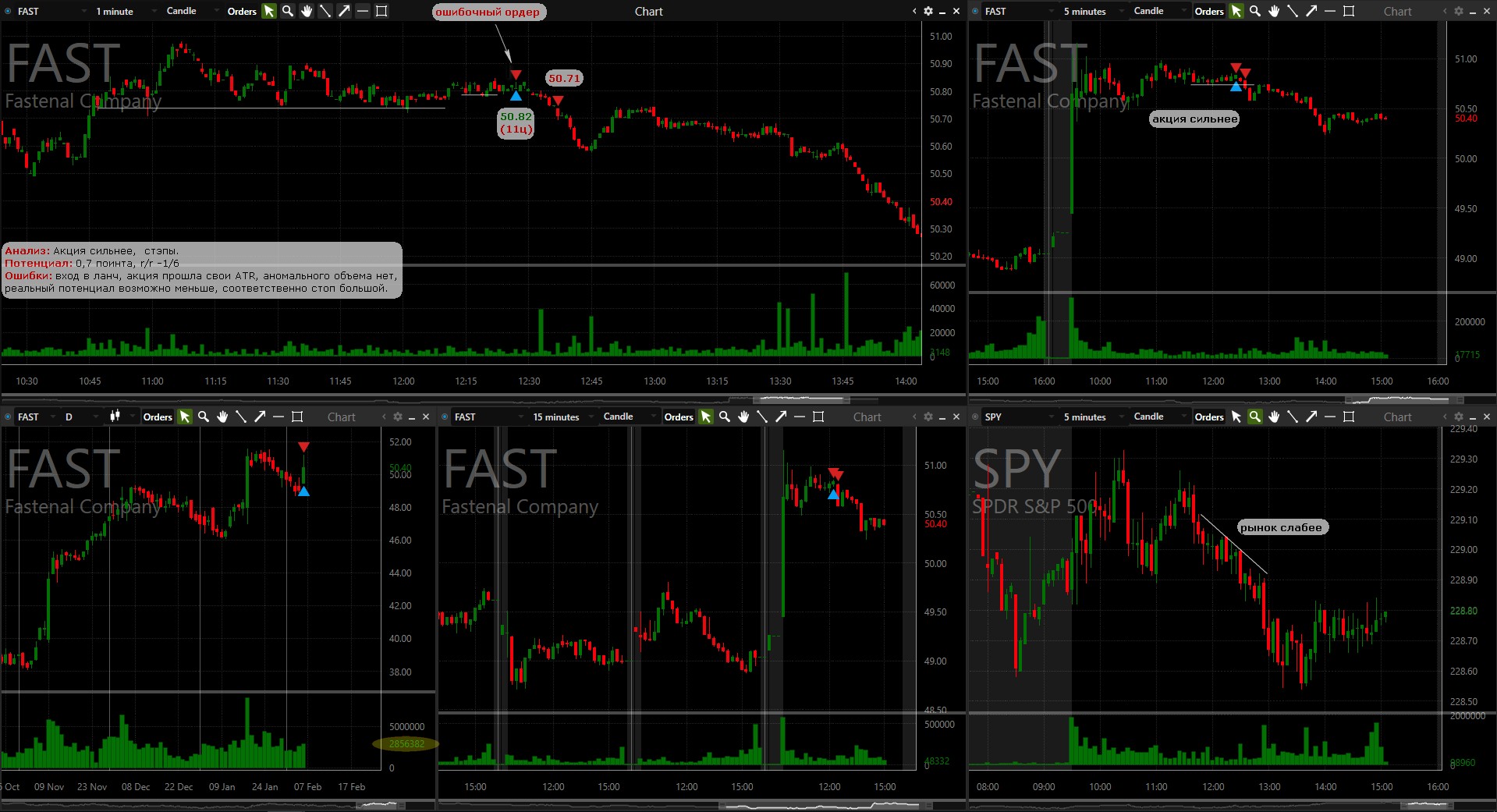This screenshot has height=812, width=1497.
Task: Toggle the link dot of the daily FAST chart
Action: click(8, 417)
